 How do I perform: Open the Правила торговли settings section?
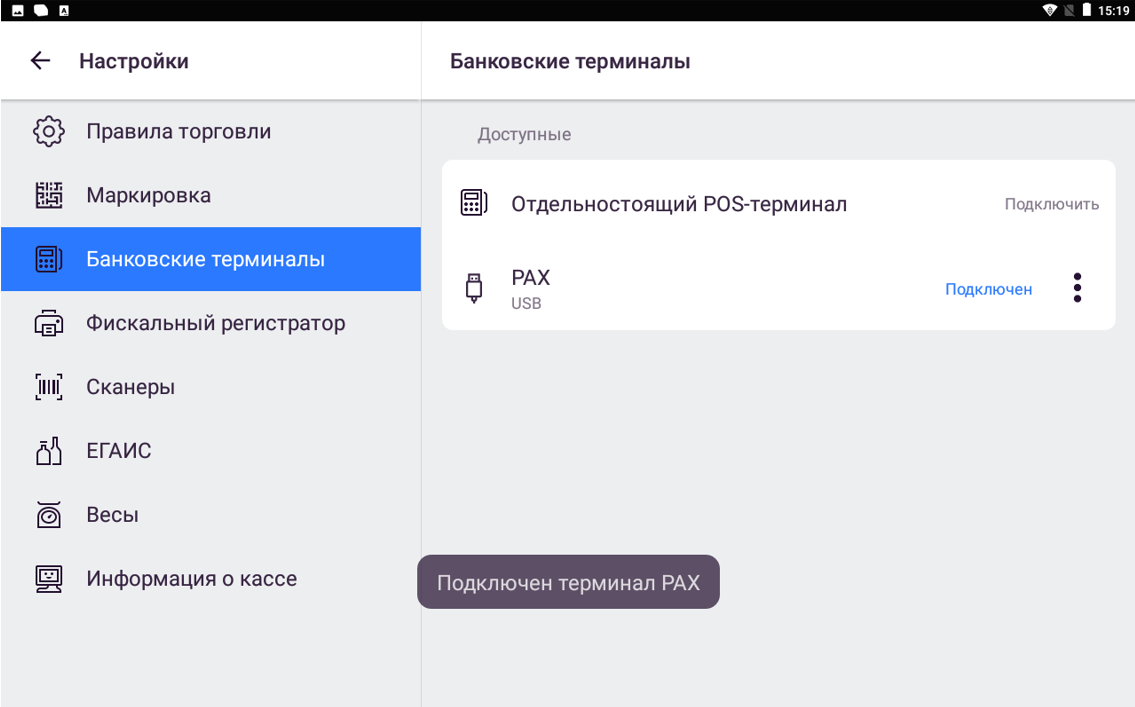tap(178, 132)
